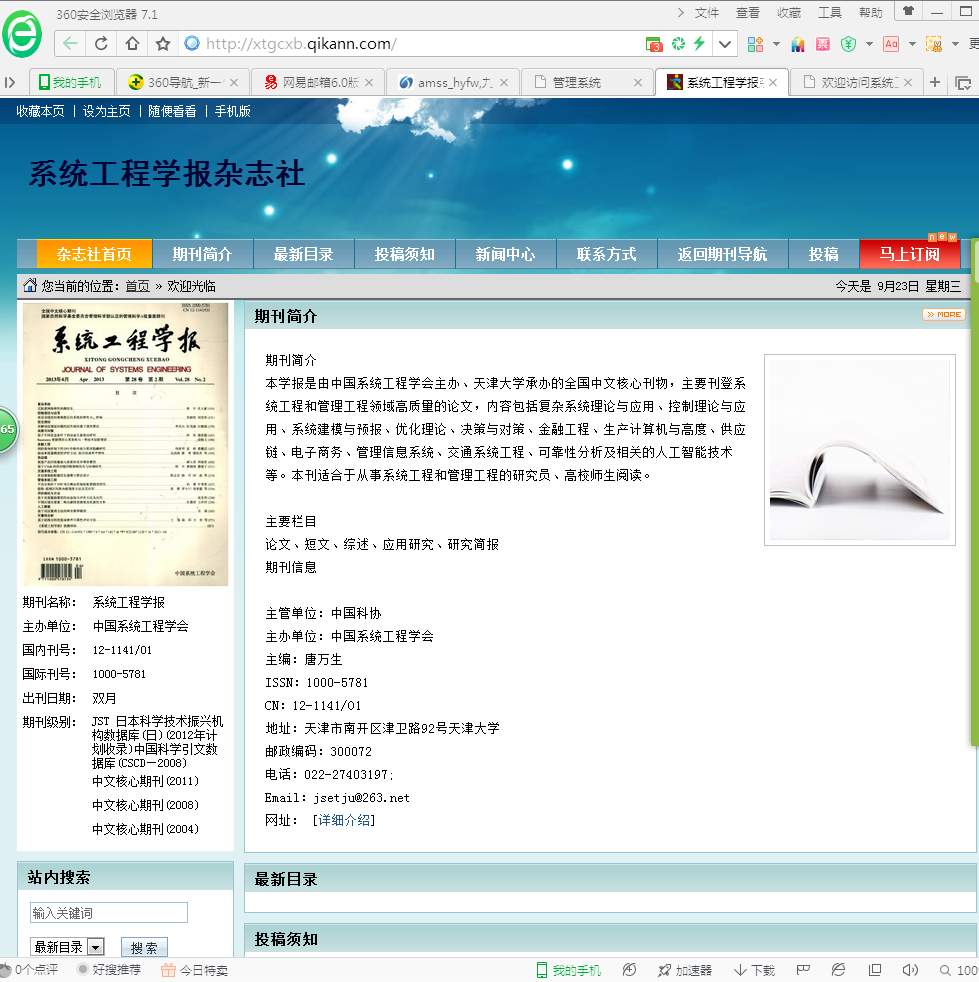Open the 最新目录 search category dropdown
This screenshot has height=982, width=979.
pyautogui.click(x=68, y=946)
